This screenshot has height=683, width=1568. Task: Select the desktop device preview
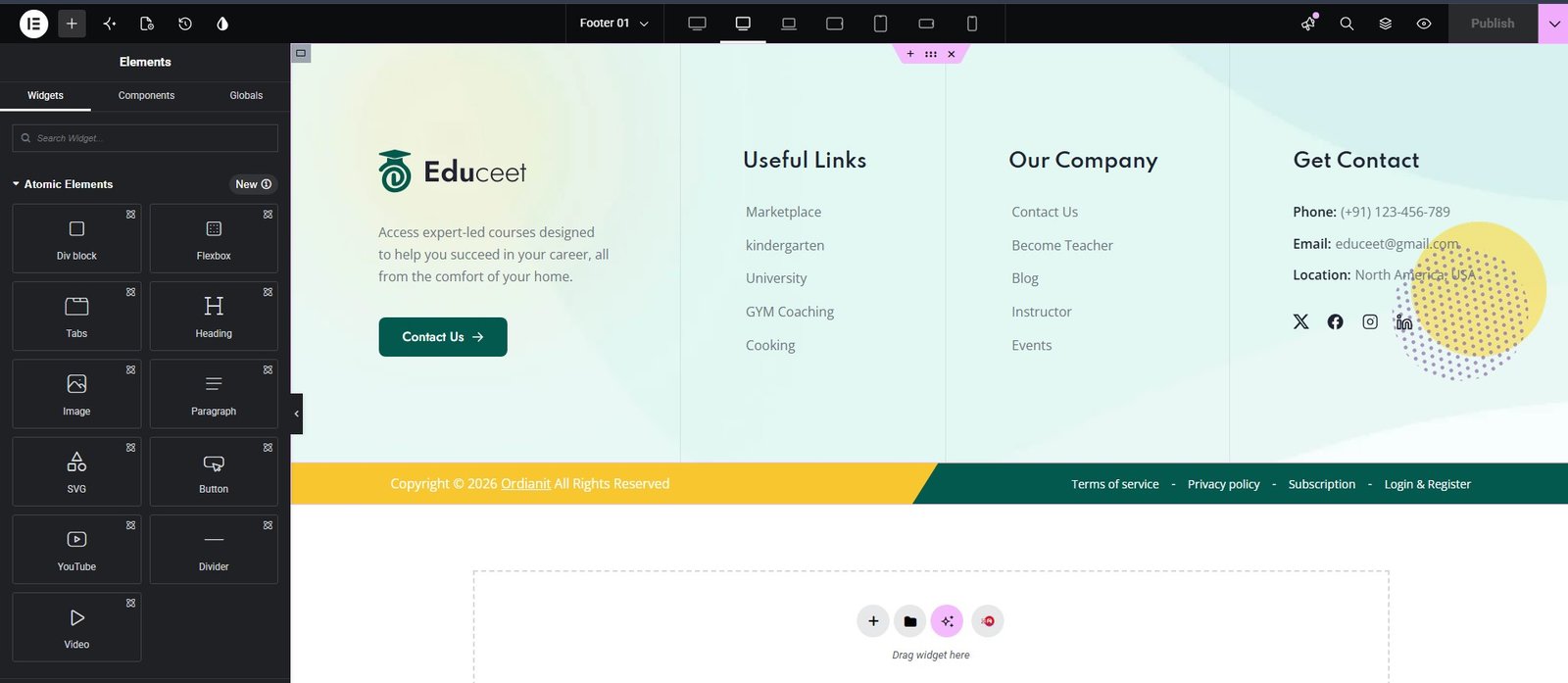[743, 24]
